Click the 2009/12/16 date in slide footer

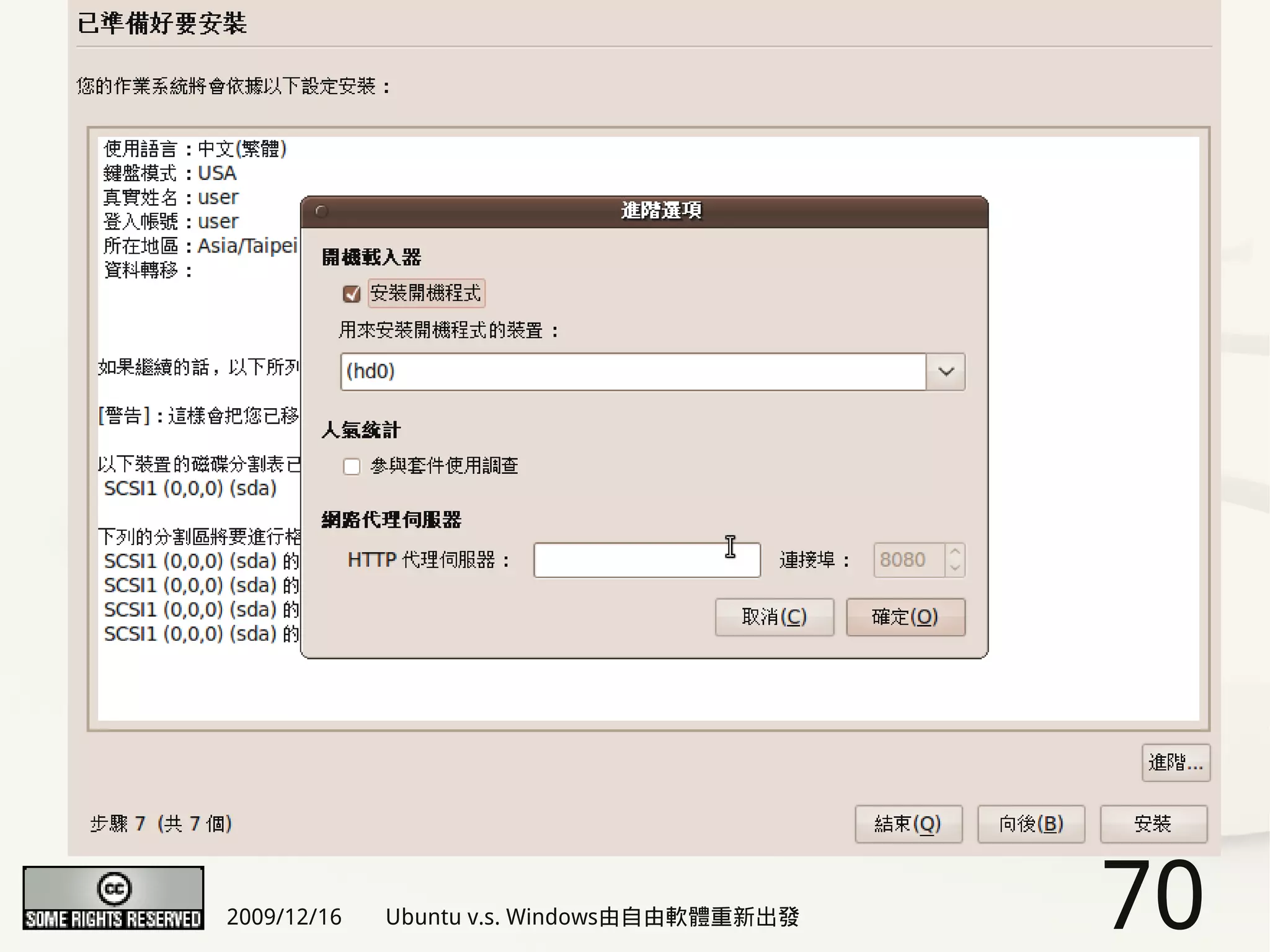(x=284, y=917)
